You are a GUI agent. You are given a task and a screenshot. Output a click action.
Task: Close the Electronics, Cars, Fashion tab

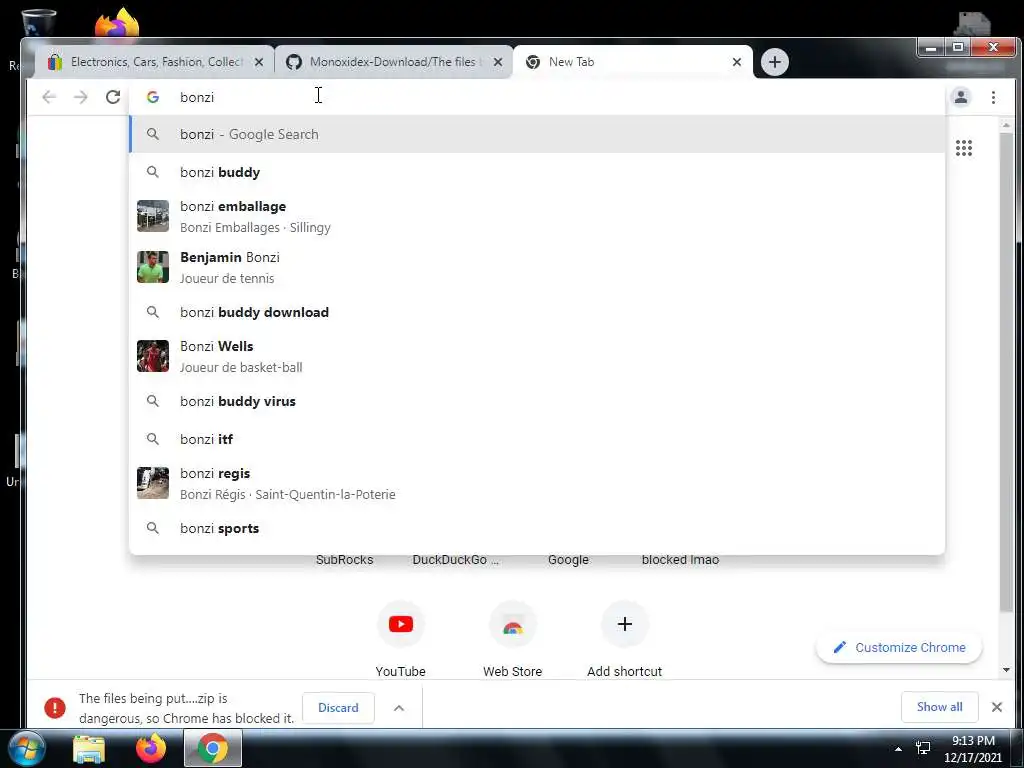259,62
